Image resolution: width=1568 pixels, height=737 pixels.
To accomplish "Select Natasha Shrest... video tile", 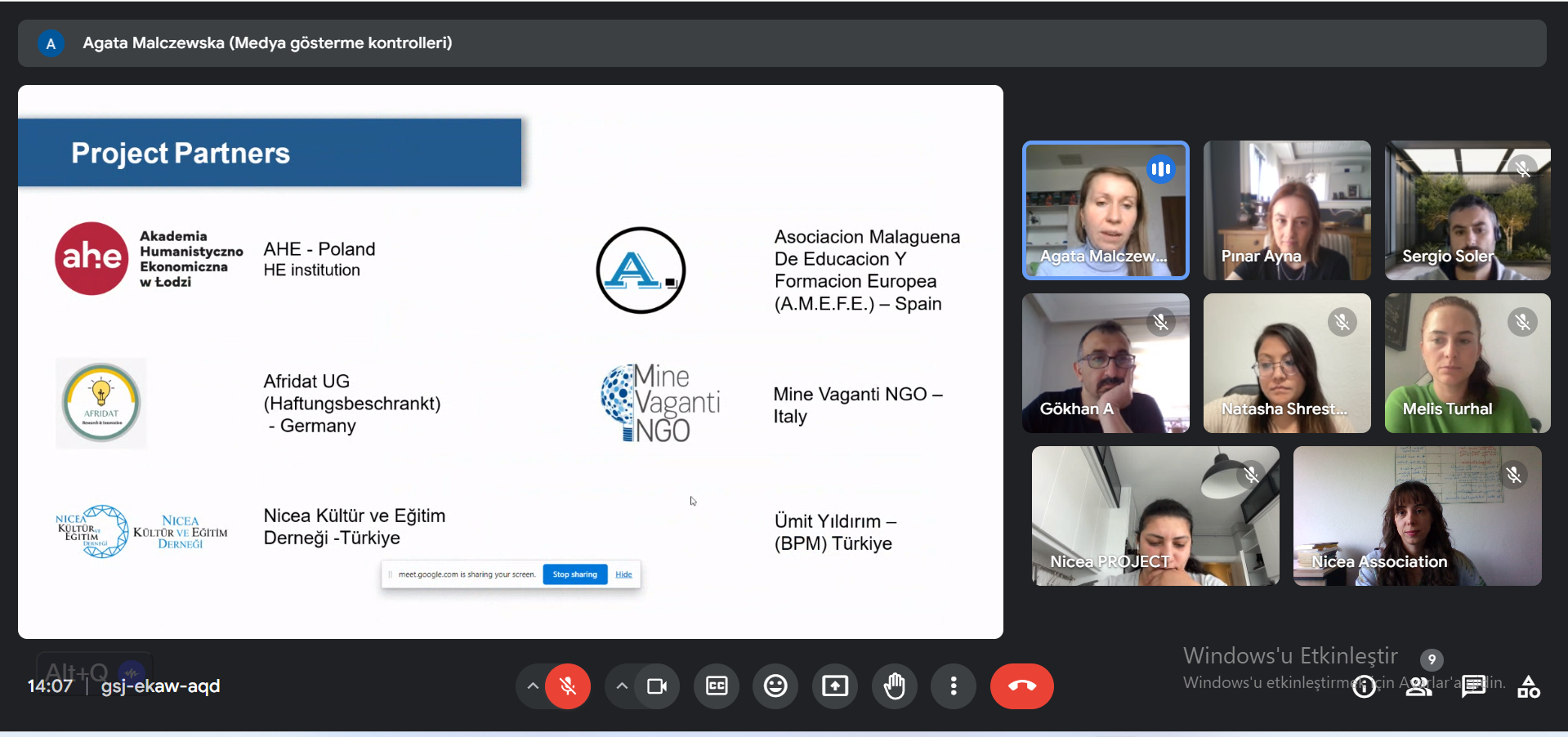I will 1287,364.
